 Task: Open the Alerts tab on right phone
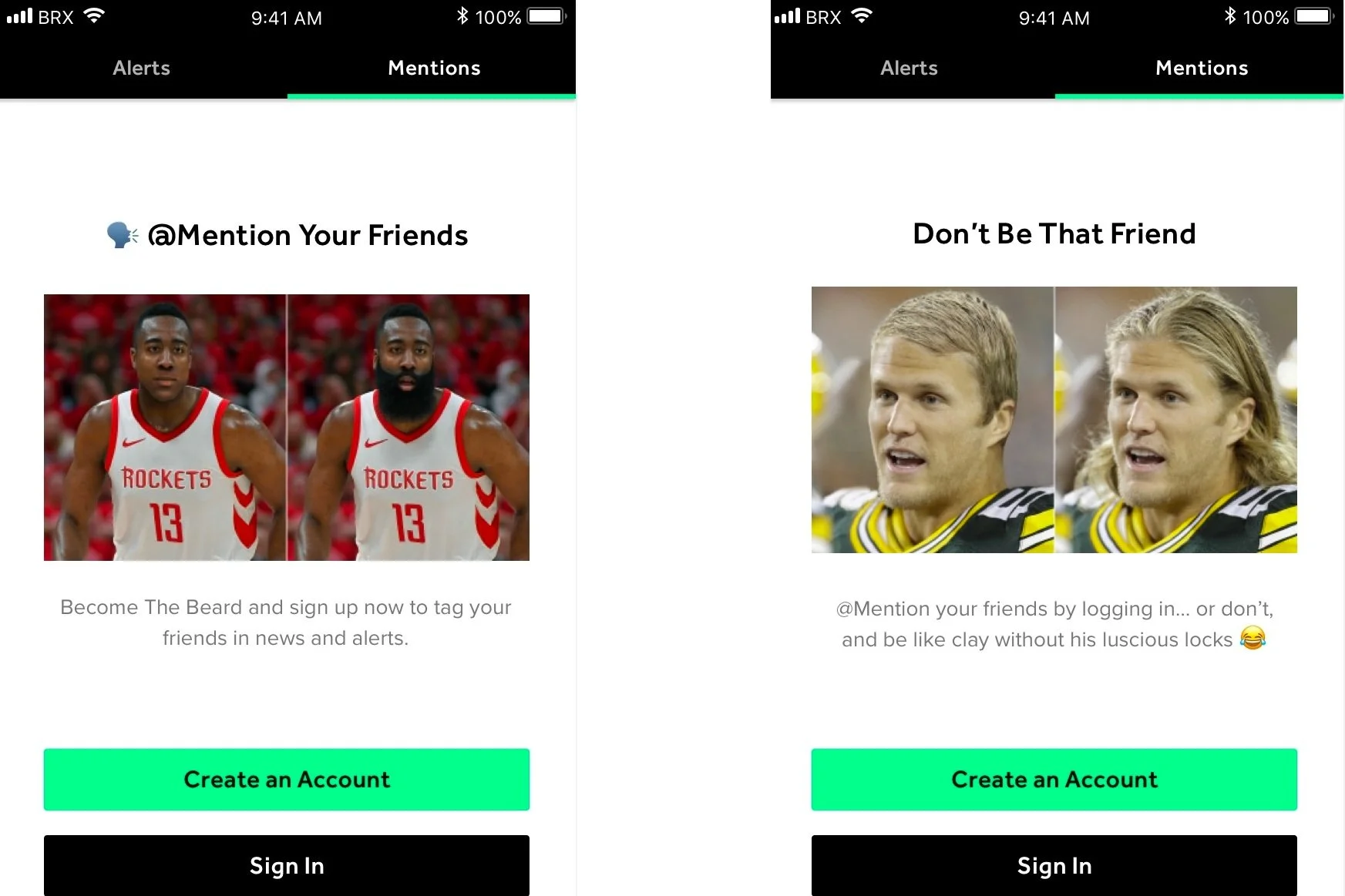910,68
